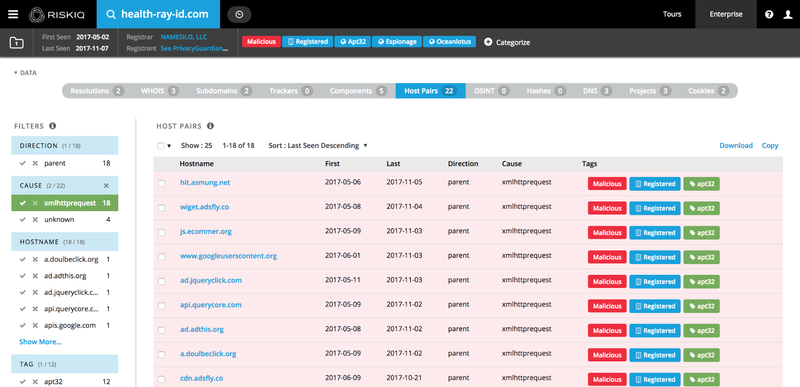
Task: Switch to the DNS tab
Action: click(597, 91)
